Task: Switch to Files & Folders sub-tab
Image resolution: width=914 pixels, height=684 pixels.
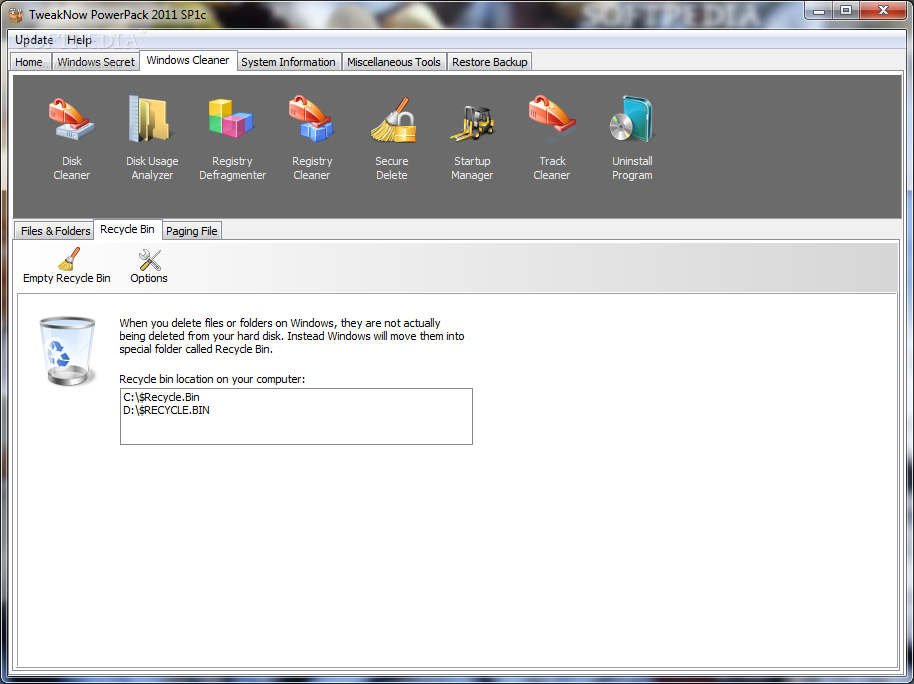Action: 55,231
